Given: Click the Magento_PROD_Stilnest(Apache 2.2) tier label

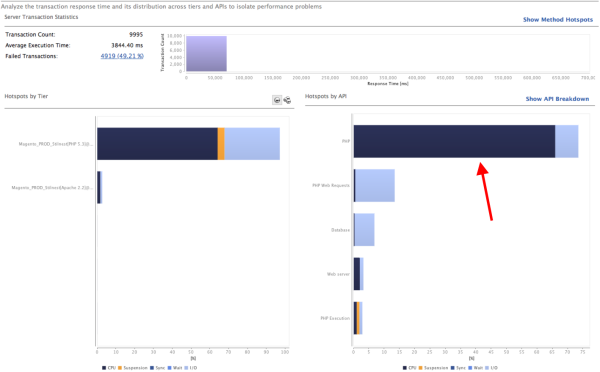Looking at the screenshot, I should tap(52, 188).
